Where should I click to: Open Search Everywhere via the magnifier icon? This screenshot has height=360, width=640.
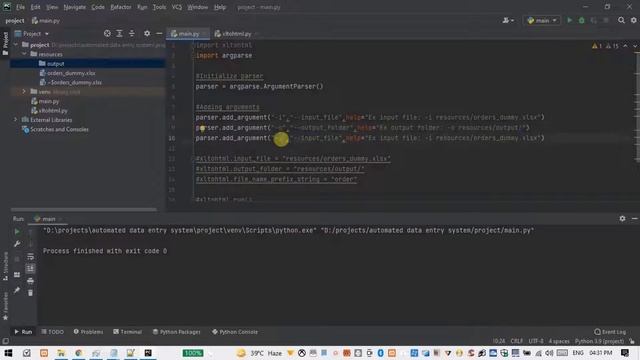click(621, 20)
